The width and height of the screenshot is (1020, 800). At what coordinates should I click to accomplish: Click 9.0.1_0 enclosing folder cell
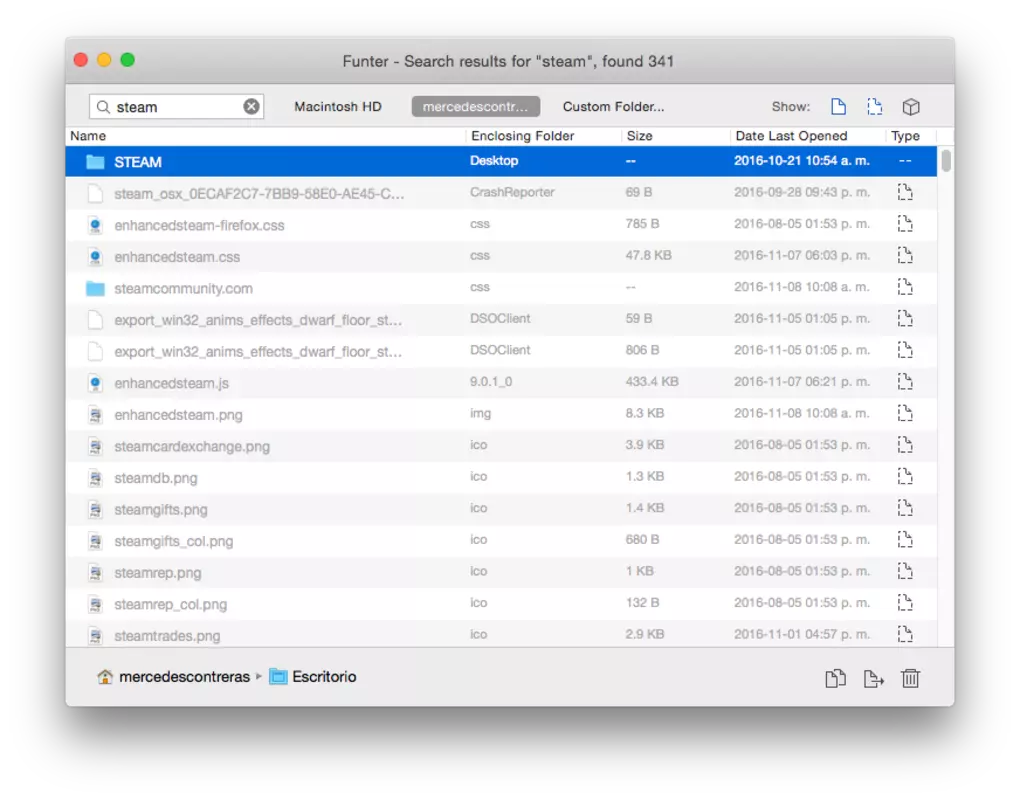[490, 382]
